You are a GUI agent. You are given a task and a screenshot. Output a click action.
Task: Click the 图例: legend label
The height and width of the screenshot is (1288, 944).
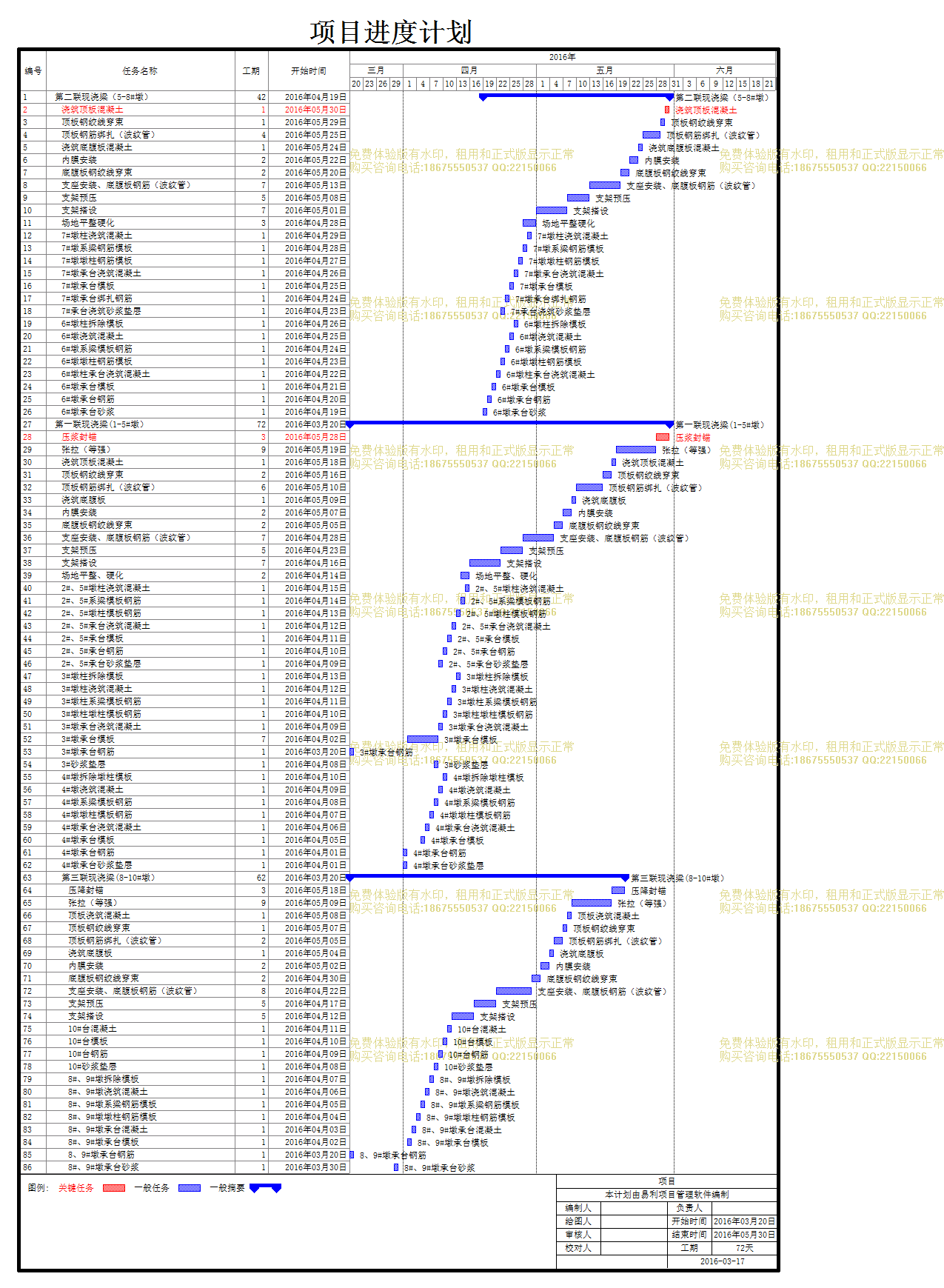[39, 1188]
